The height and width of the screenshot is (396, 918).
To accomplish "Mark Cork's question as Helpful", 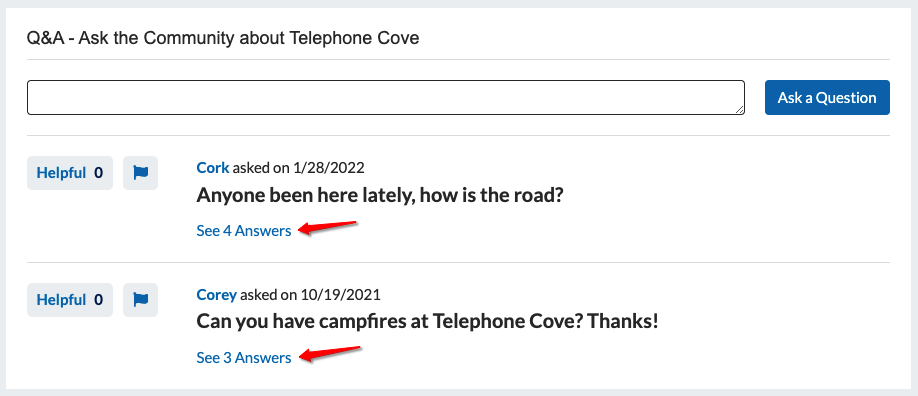I will coord(70,173).
